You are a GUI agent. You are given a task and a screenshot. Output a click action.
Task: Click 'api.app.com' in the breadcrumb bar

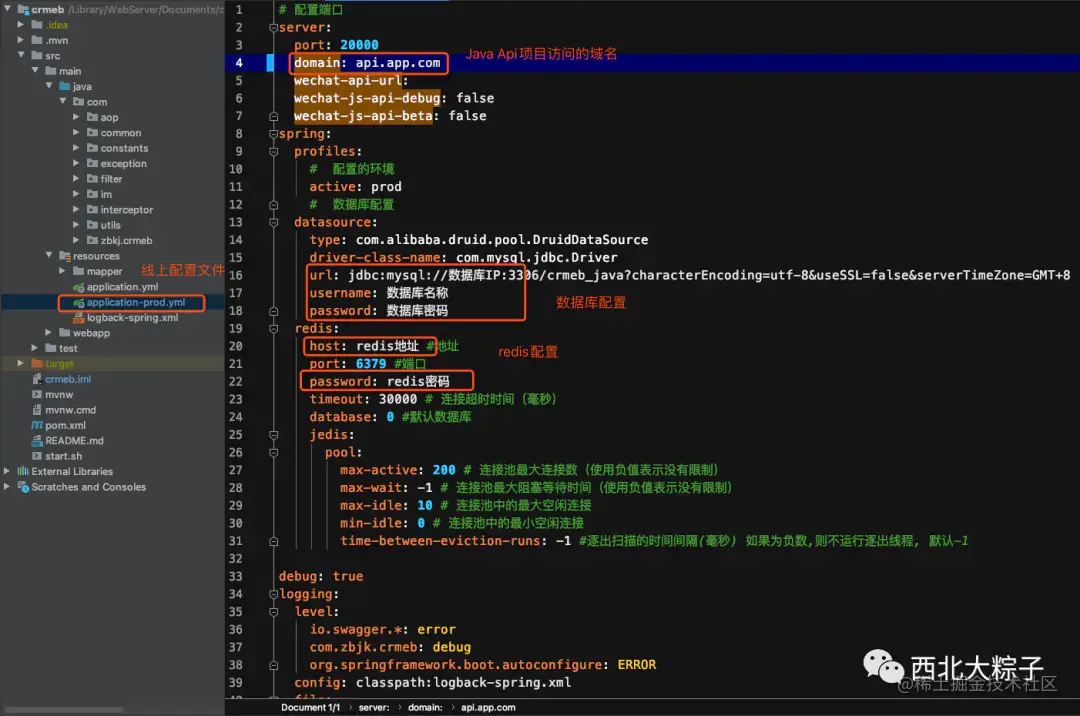click(x=488, y=707)
